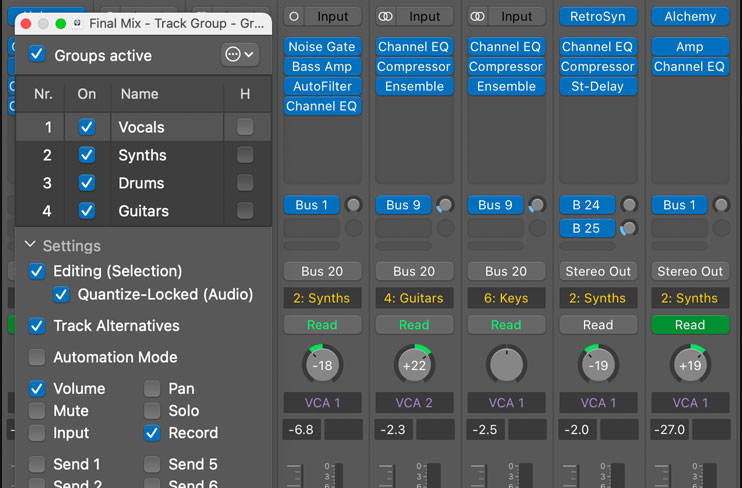The height and width of the screenshot is (488, 742).
Task: Check the hide box for Synths group
Action: pyautogui.click(x=245, y=155)
